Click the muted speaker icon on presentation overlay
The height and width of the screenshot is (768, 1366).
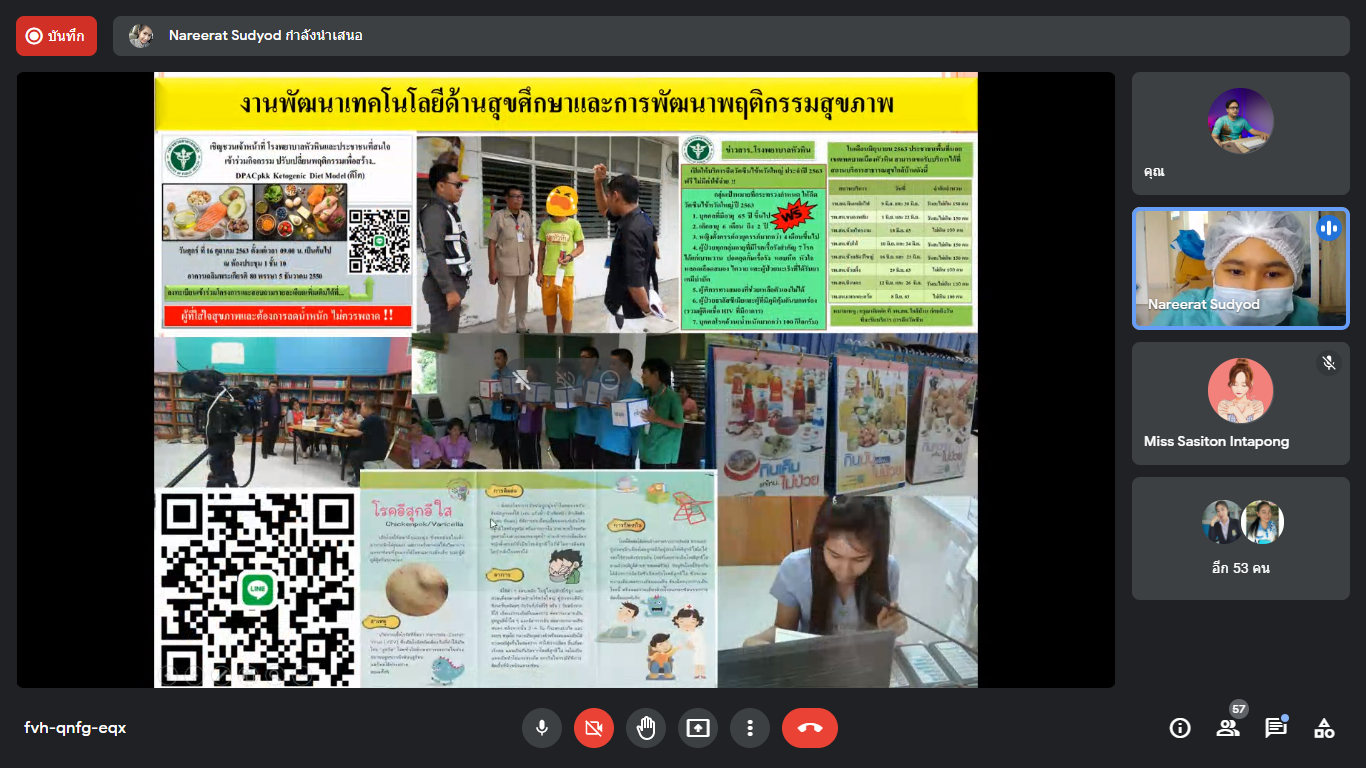pyautogui.click(x=565, y=379)
